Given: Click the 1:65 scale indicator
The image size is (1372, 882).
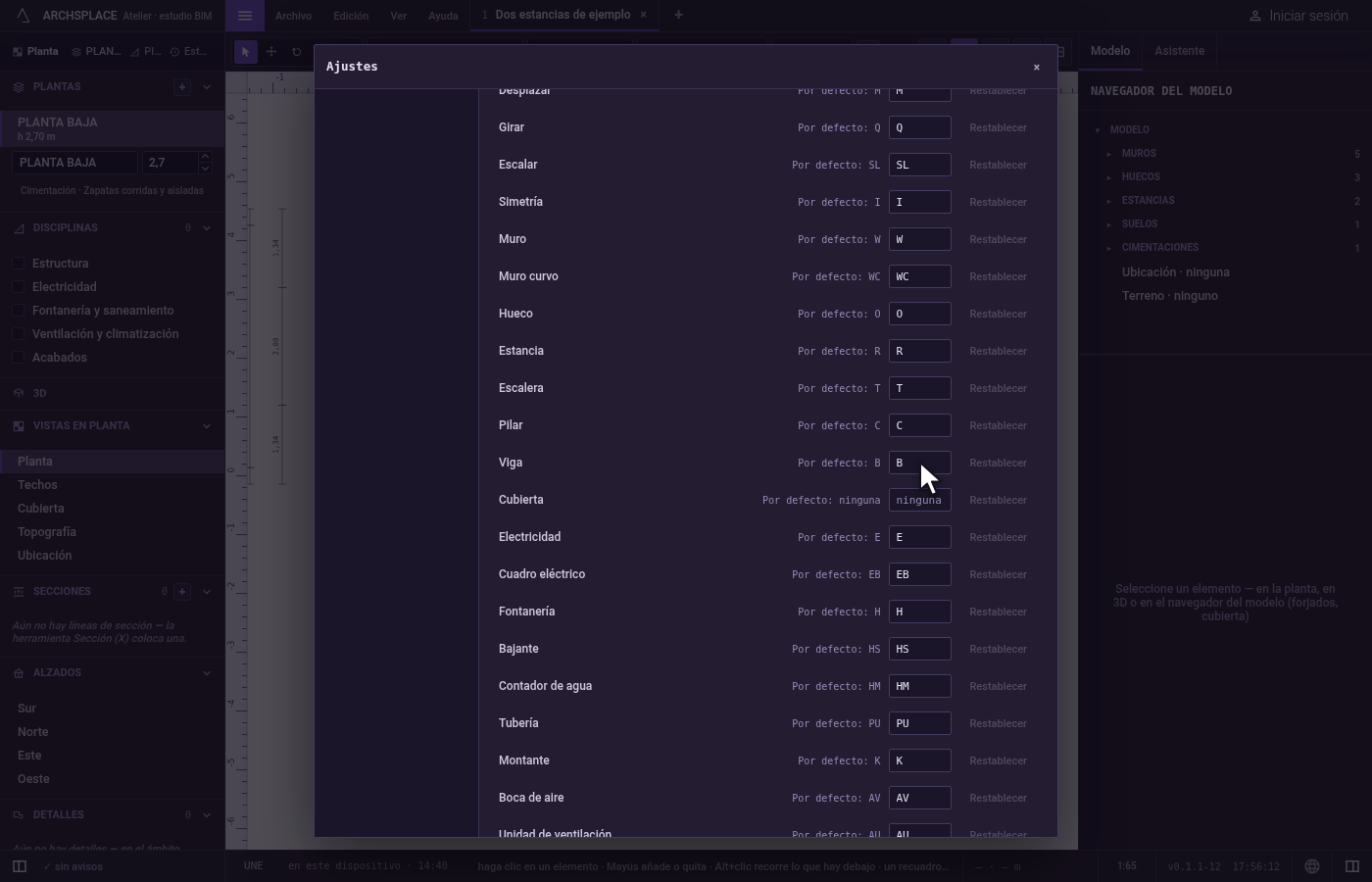Looking at the screenshot, I should [x=1127, y=866].
